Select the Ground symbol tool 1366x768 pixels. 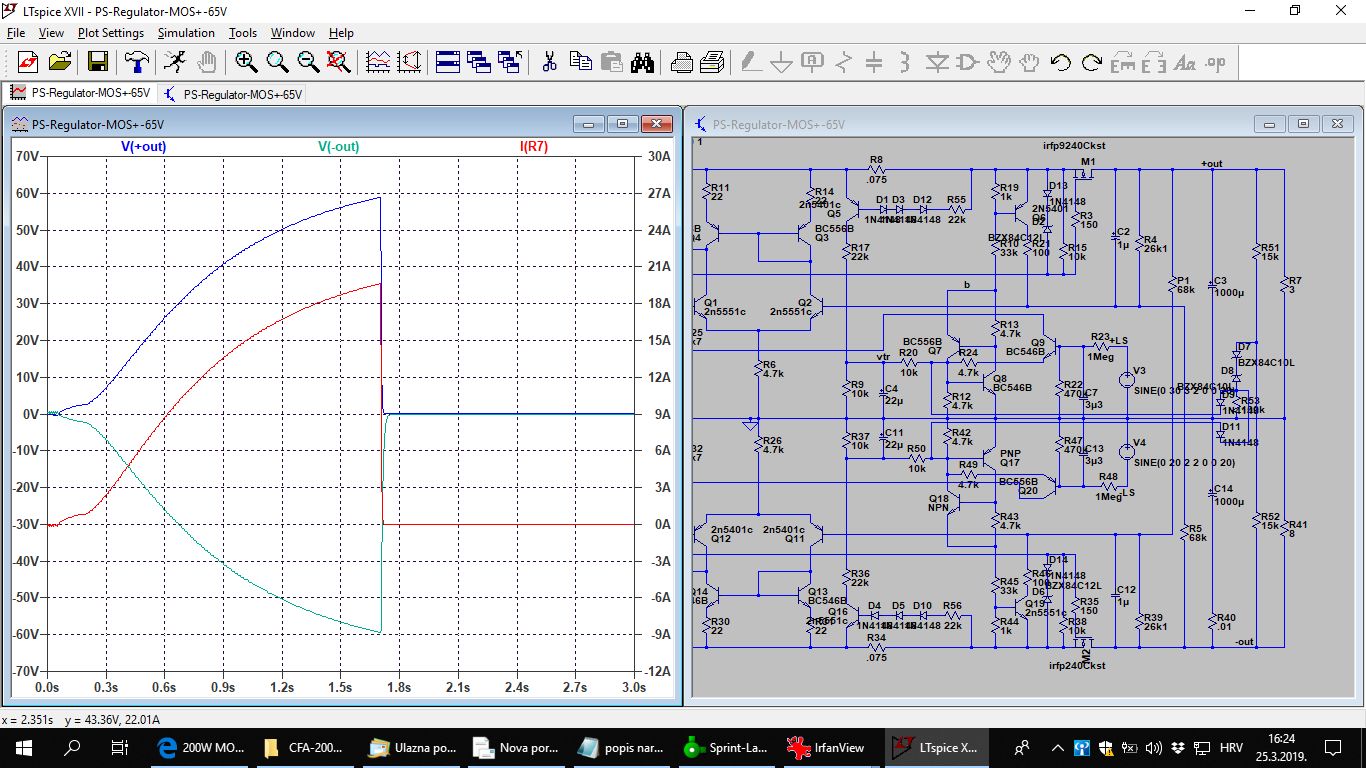coord(781,62)
